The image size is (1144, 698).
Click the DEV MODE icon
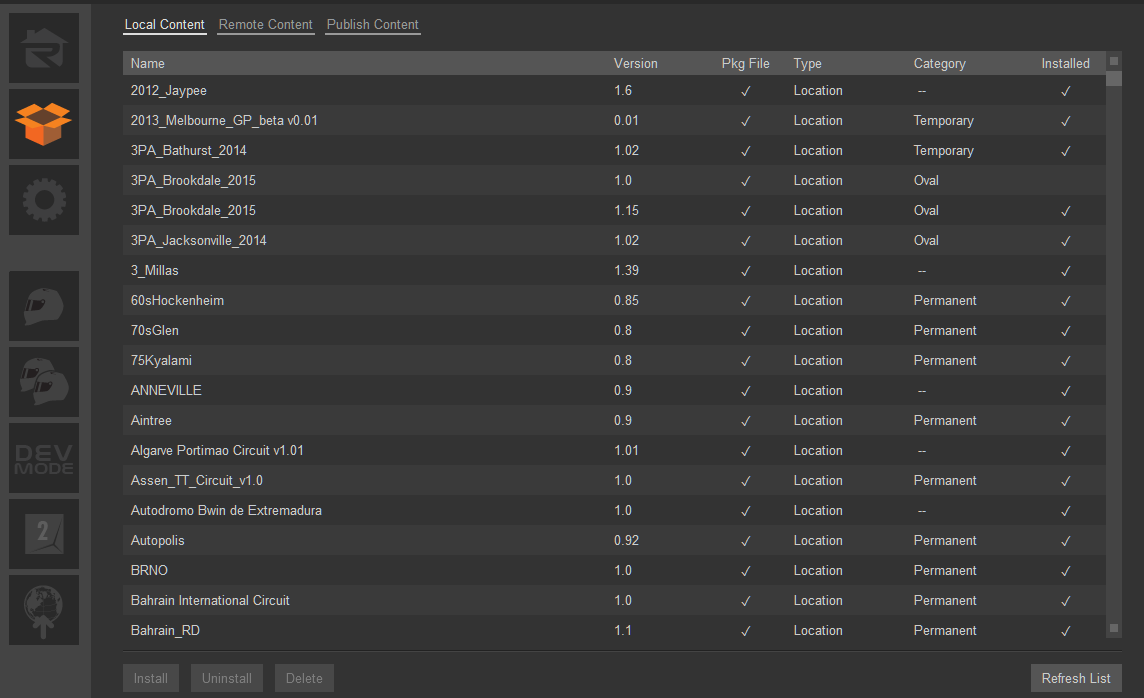pyautogui.click(x=44, y=458)
